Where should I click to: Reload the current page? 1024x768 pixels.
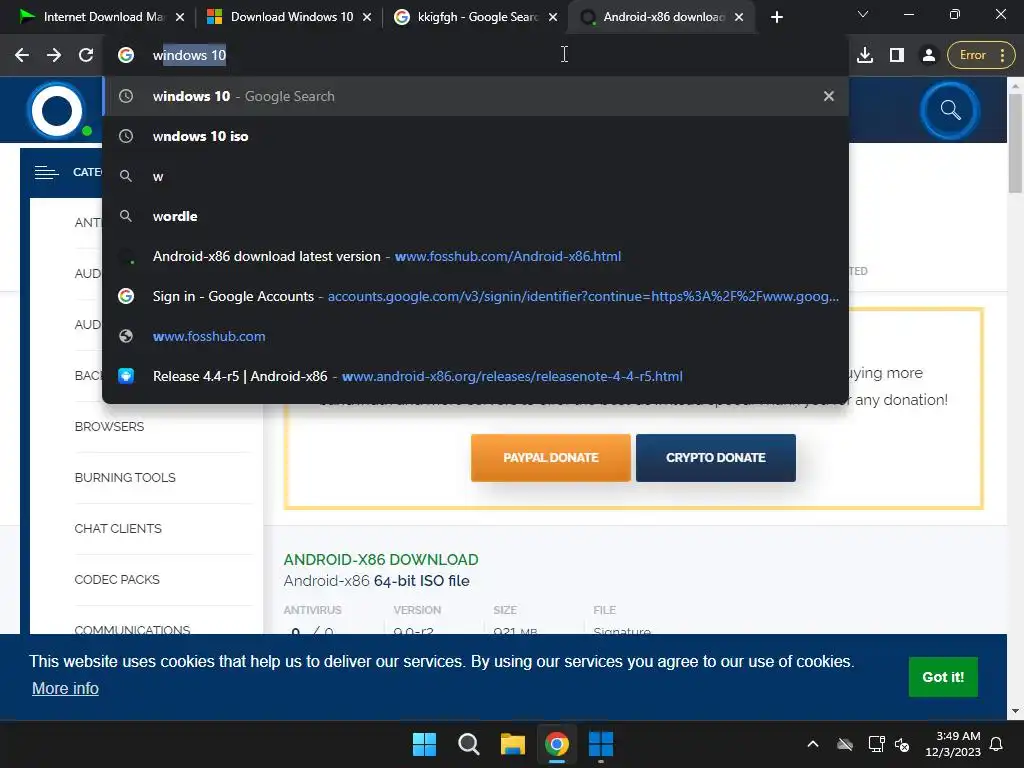click(86, 55)
